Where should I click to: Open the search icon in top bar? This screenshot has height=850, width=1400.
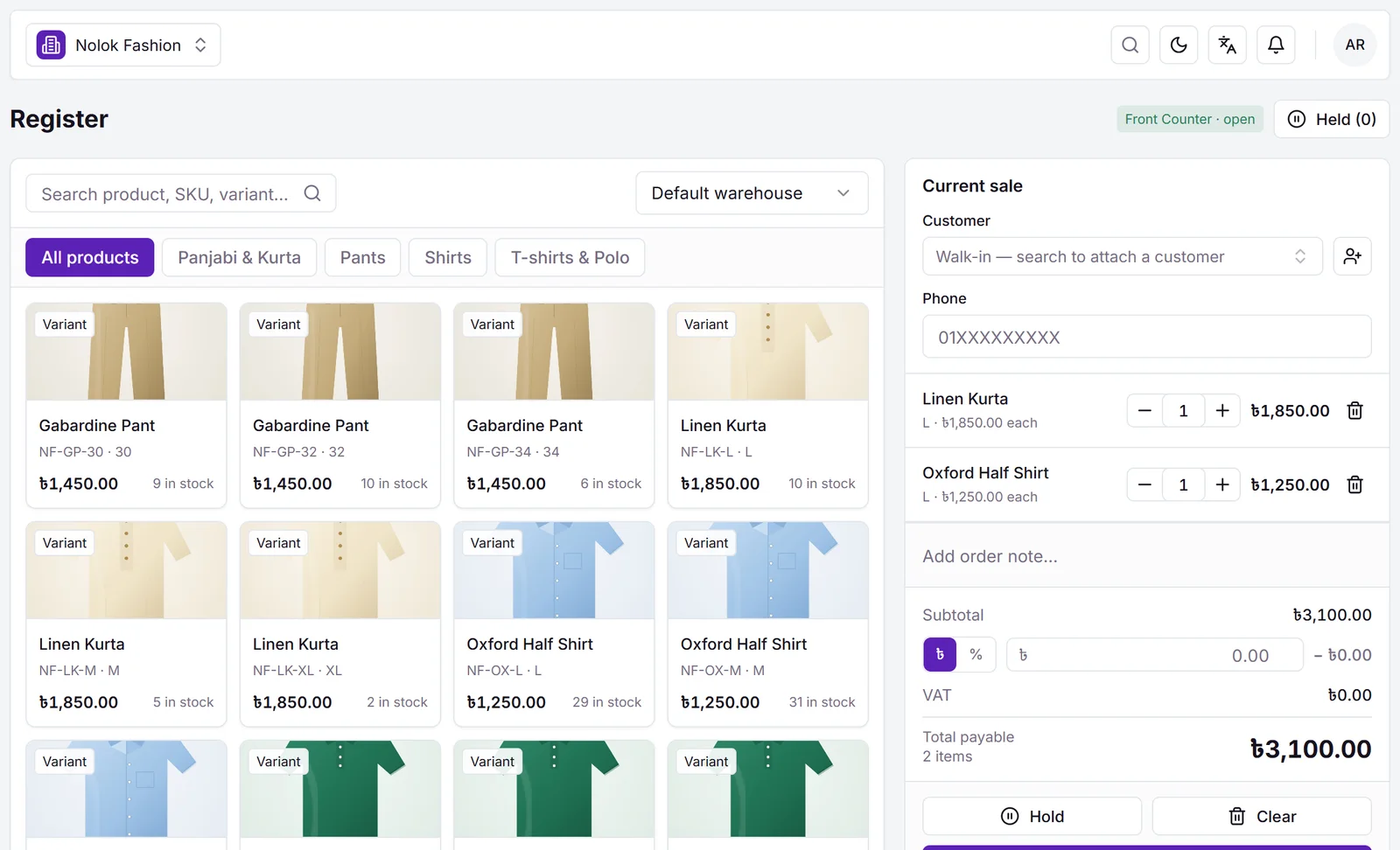tap(1130, 45)
